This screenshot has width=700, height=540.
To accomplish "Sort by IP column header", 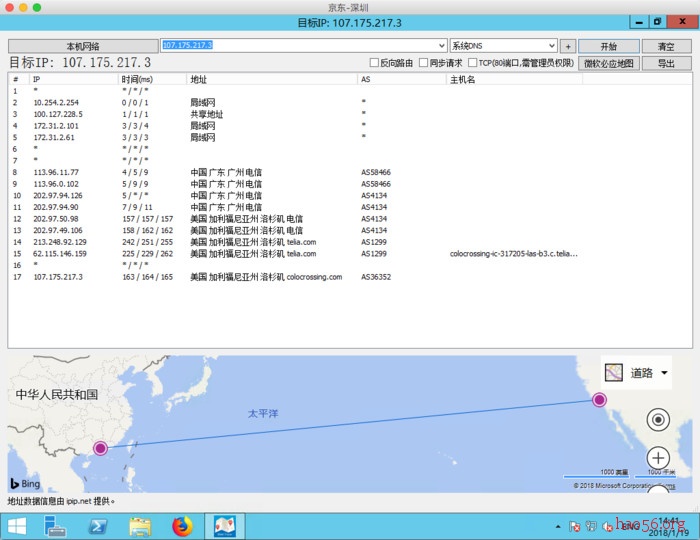I will [74, 79].
